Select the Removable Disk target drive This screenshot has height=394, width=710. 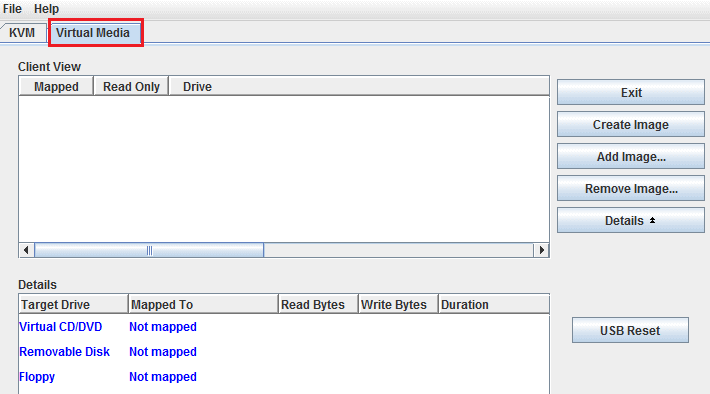coord(64,351)
